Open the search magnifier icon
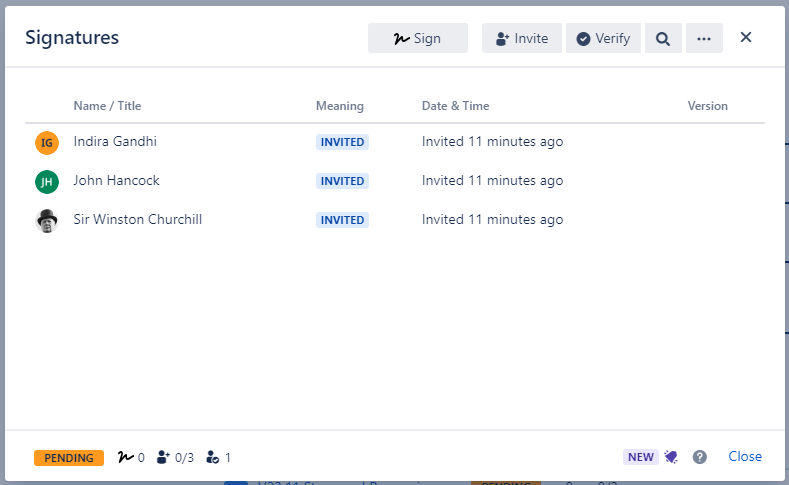Viewport: 789px width, 485px height. coord(662,38)
